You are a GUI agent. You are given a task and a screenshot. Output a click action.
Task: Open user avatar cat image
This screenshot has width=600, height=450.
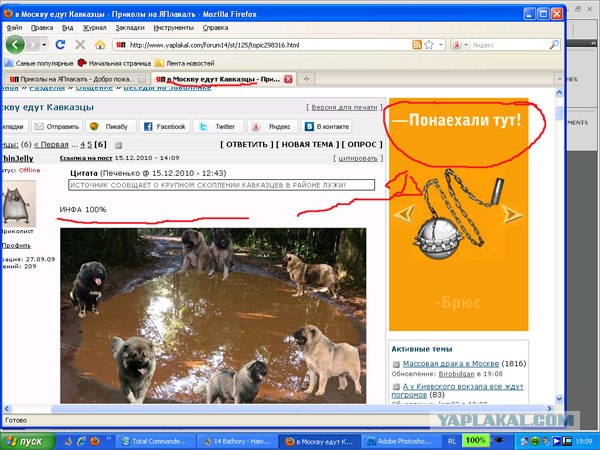point(18,204)
